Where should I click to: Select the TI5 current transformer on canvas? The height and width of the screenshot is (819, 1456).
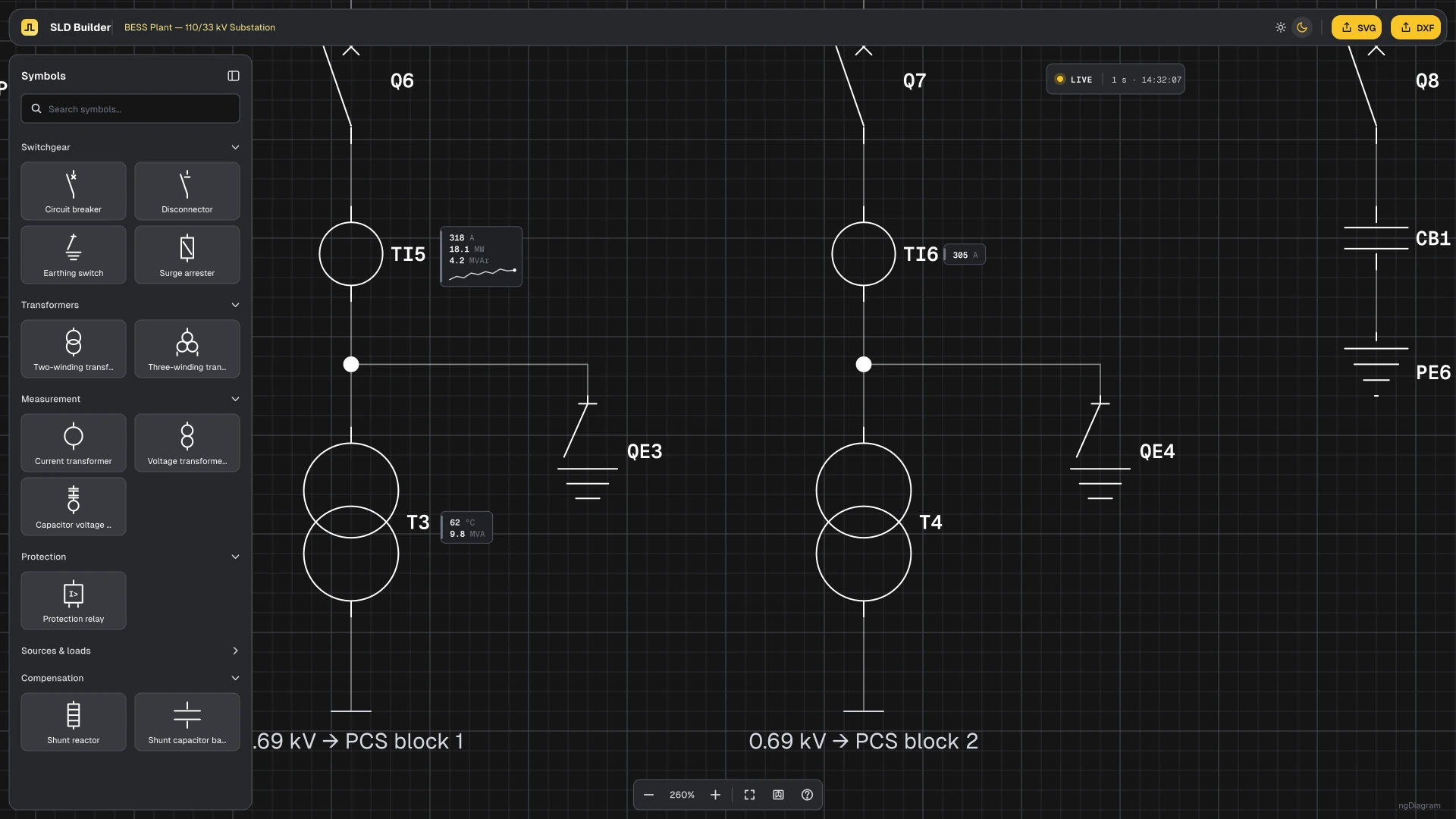pyautogui.click(x=351, y=254)
